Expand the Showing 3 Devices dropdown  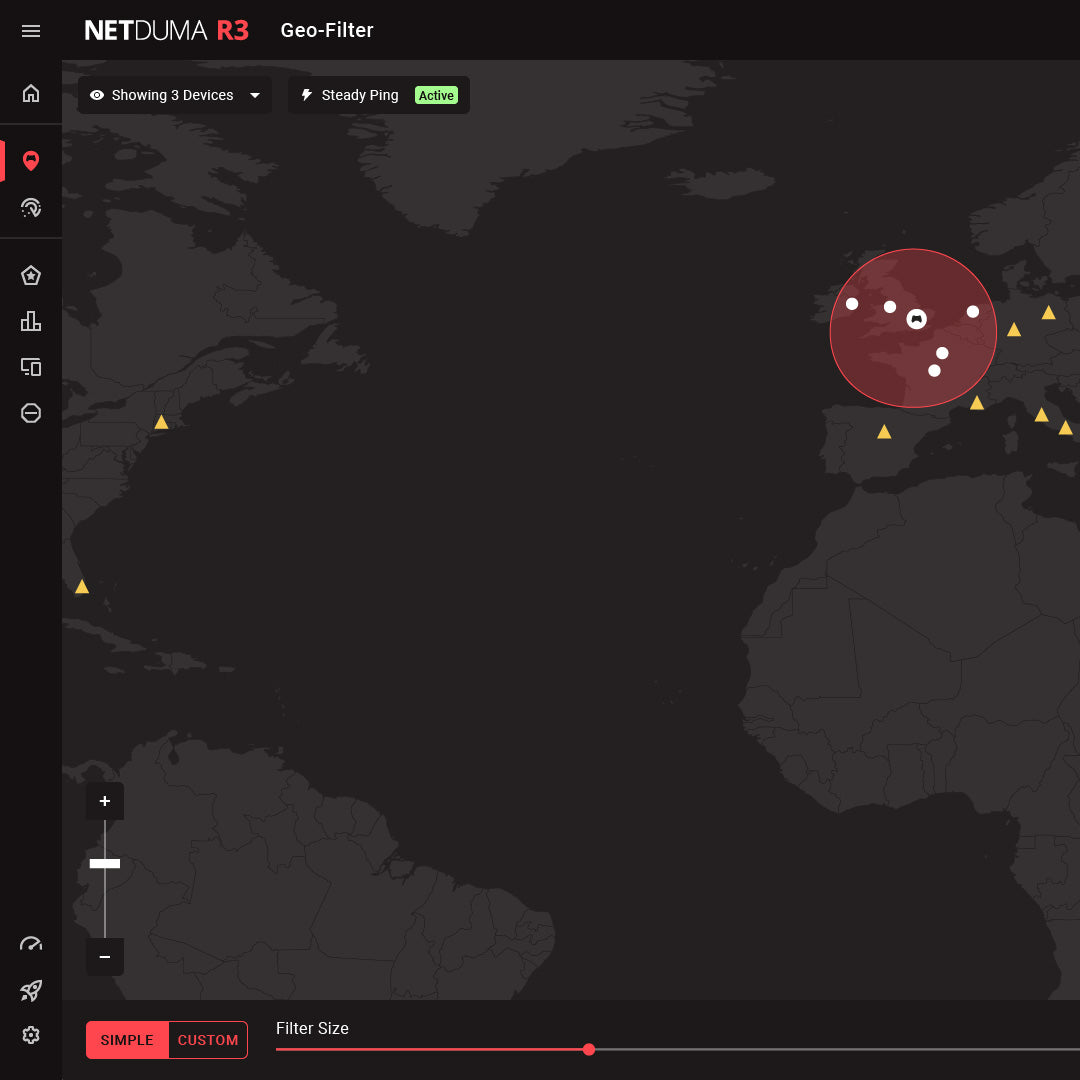pyautogui.click(x=174, y=95)
